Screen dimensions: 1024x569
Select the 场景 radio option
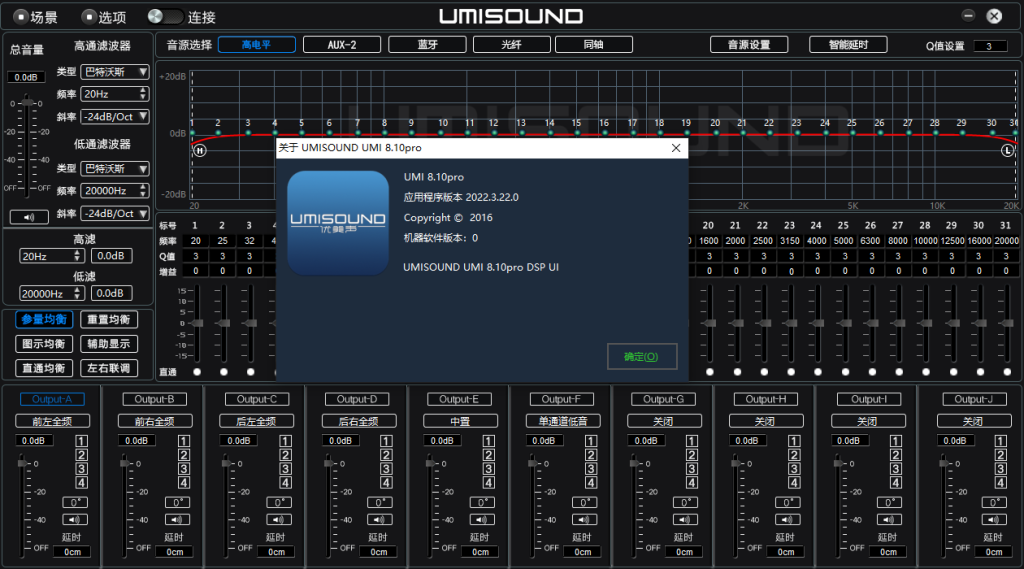click(20, 17)
